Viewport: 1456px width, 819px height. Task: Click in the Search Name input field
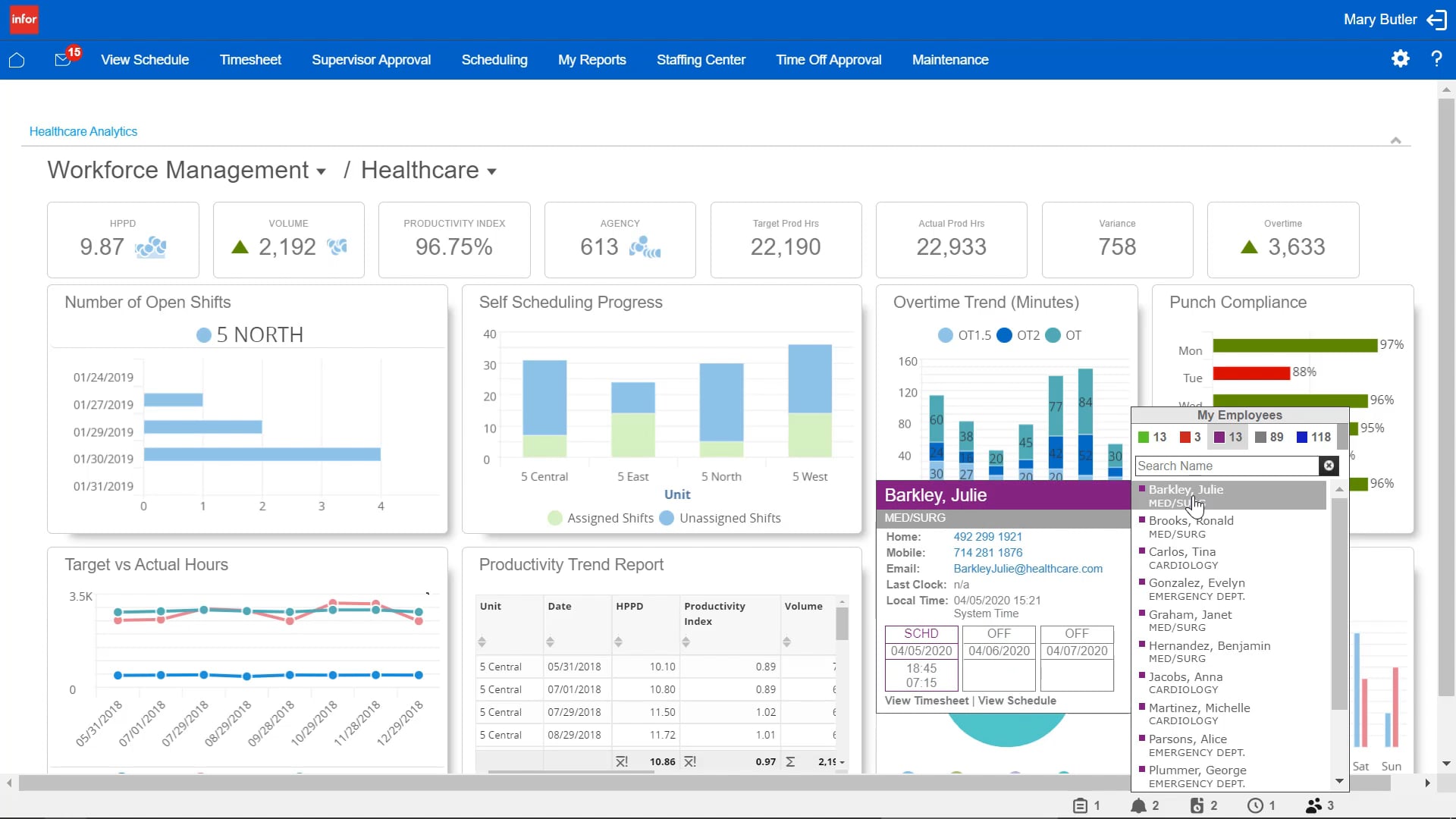[1227, 466]
